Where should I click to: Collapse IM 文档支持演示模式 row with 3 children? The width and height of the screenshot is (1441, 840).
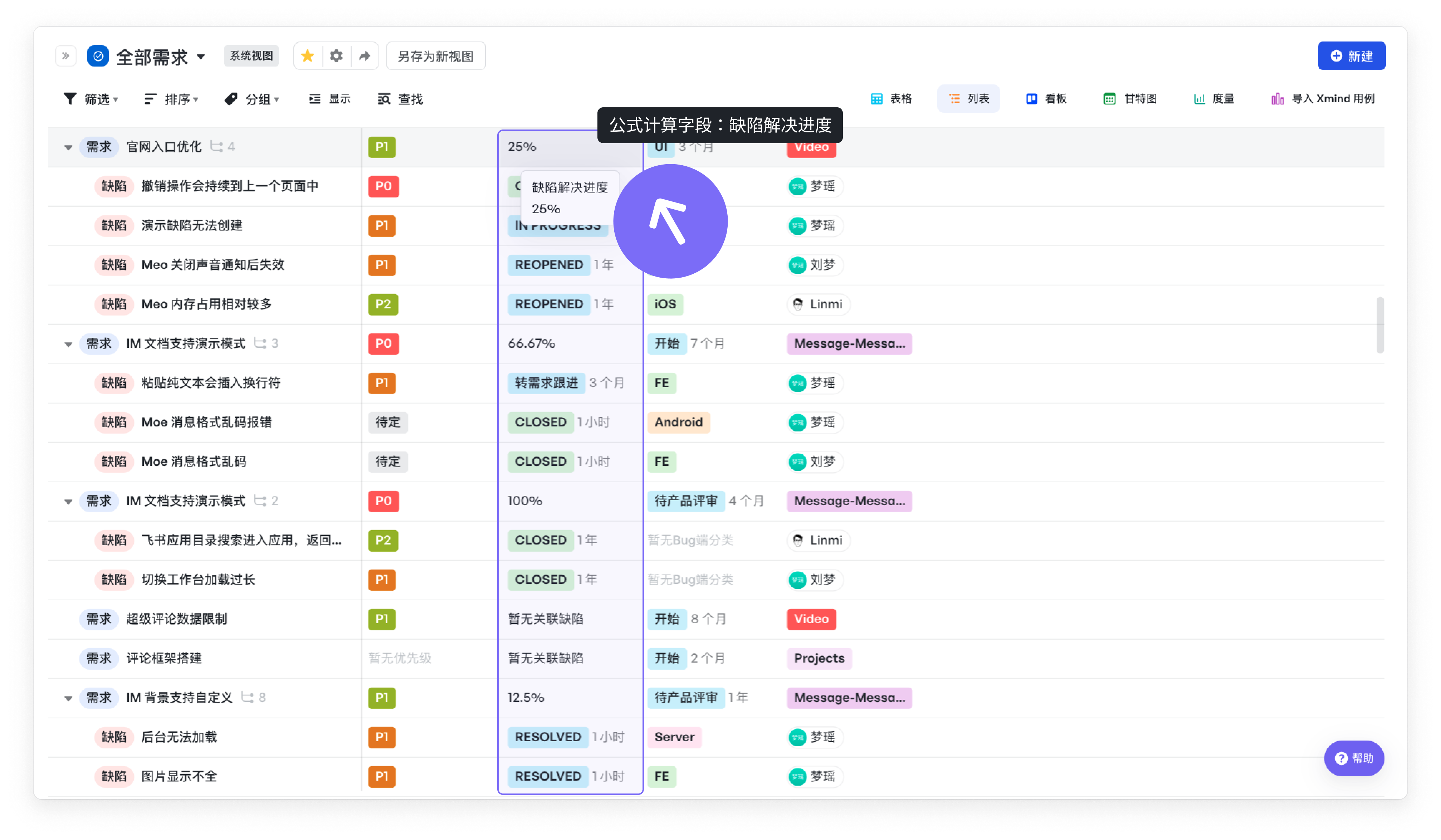(68, 344)
